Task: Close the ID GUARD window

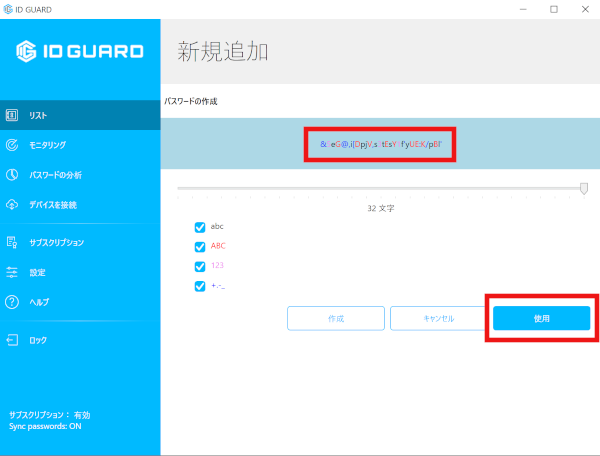Action: coord(585,9)
